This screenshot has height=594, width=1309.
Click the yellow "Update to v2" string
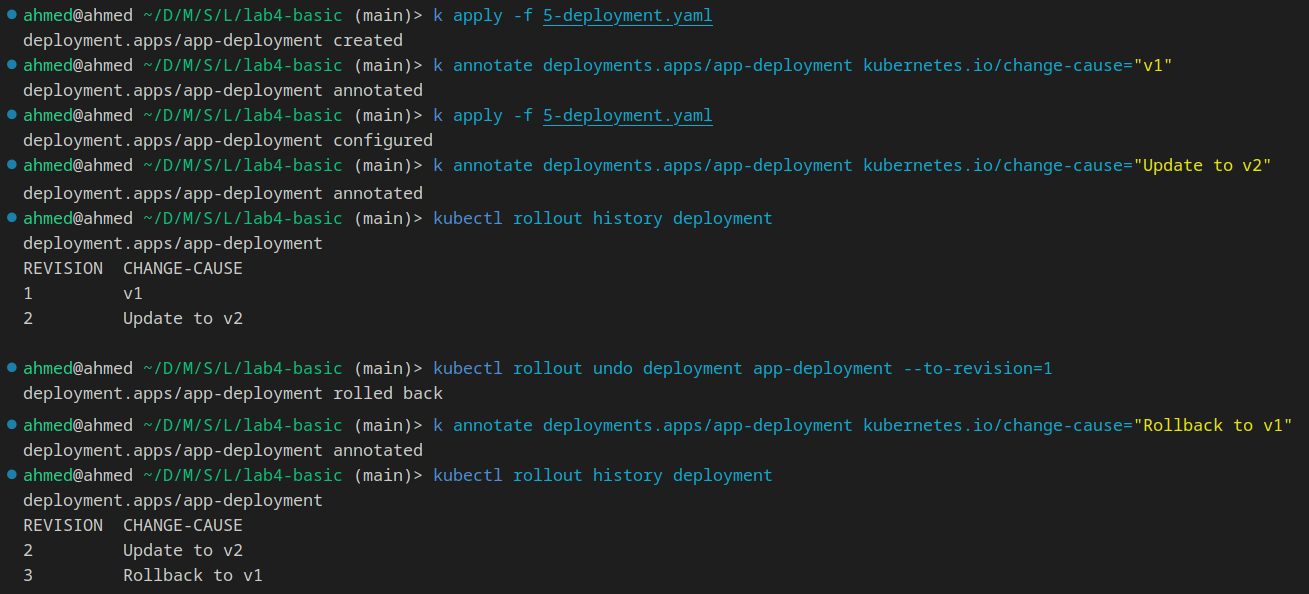click(x=1202, y=165)
